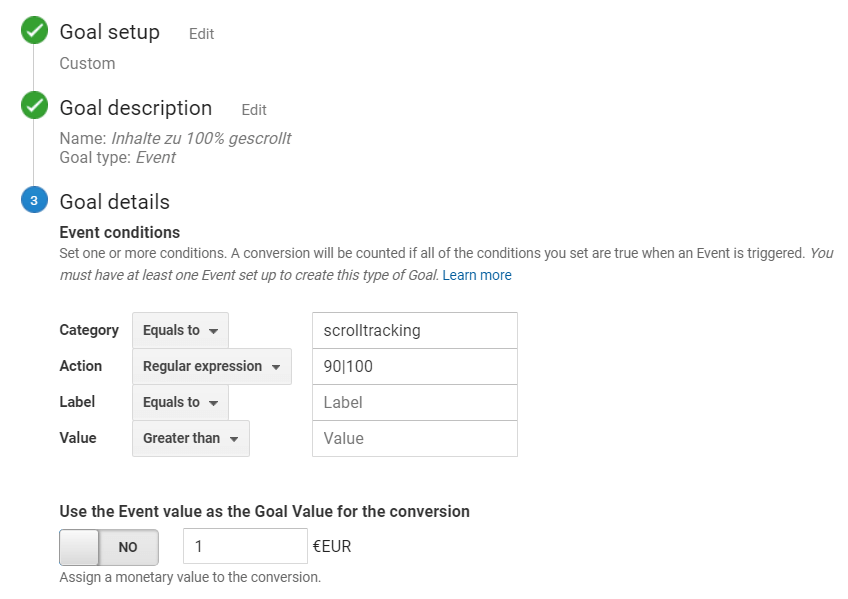The width and height of the screenshot is (848, 599).
Task: Click the goal name 'Inhalte zu 100% gescrollt'
Action: pyautogui.click(x=201, y=139)
